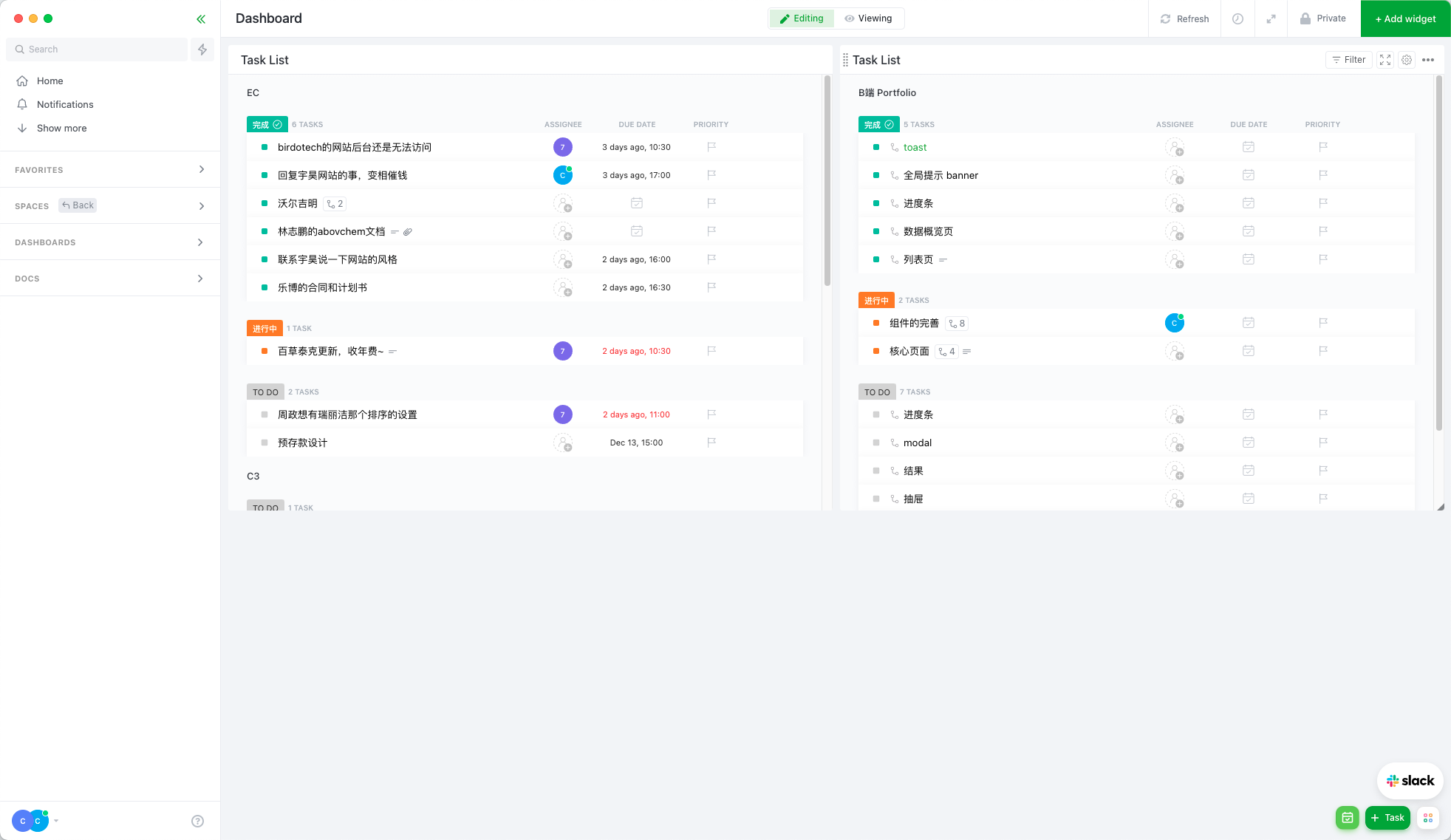Viewport: 1451px width, 840px height.
Task: Sort by Priority column in left widget
Action: pyautogui.click(x=711, y=125)
